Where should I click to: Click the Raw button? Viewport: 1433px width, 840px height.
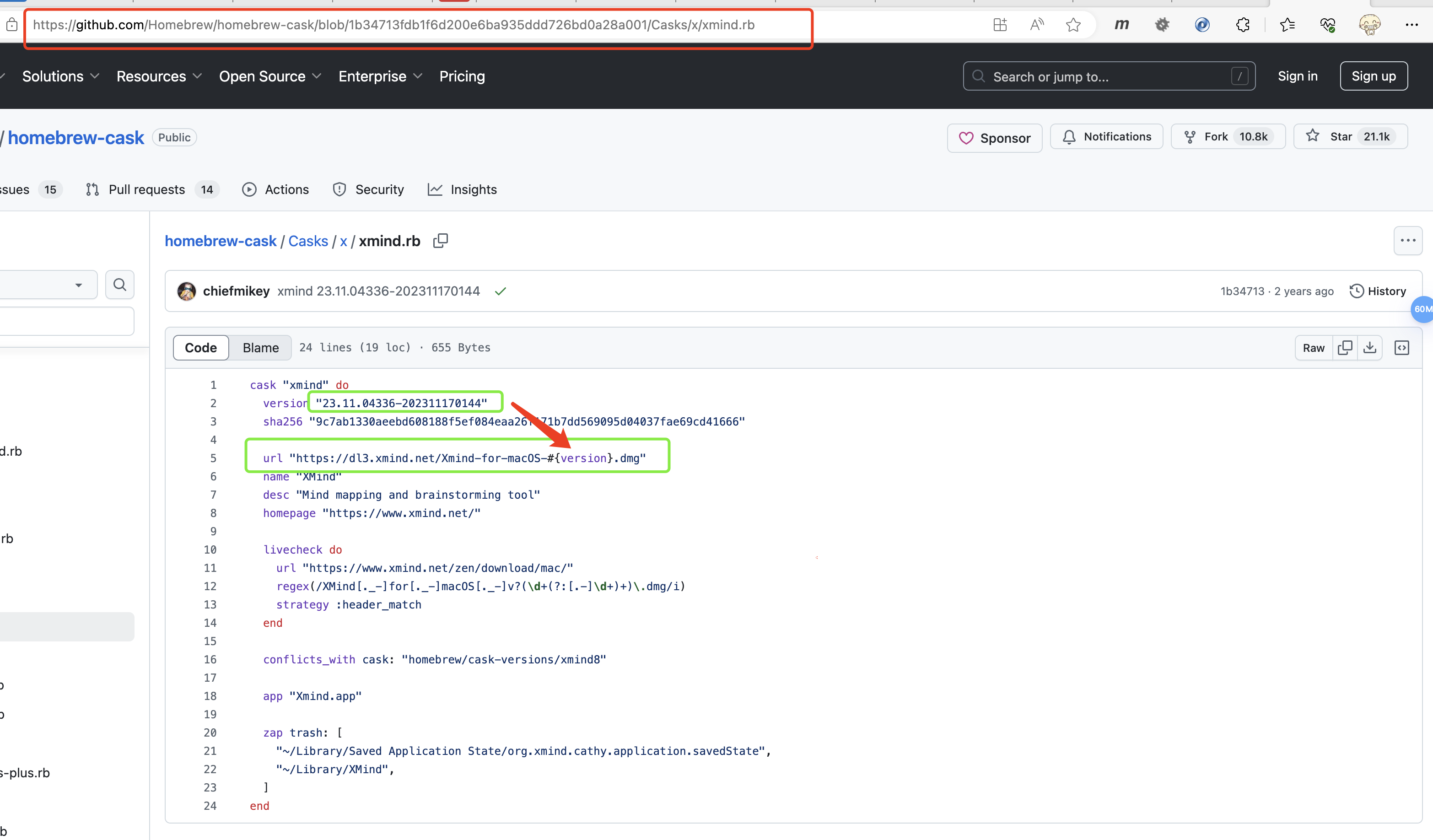tap(1313, 348)
